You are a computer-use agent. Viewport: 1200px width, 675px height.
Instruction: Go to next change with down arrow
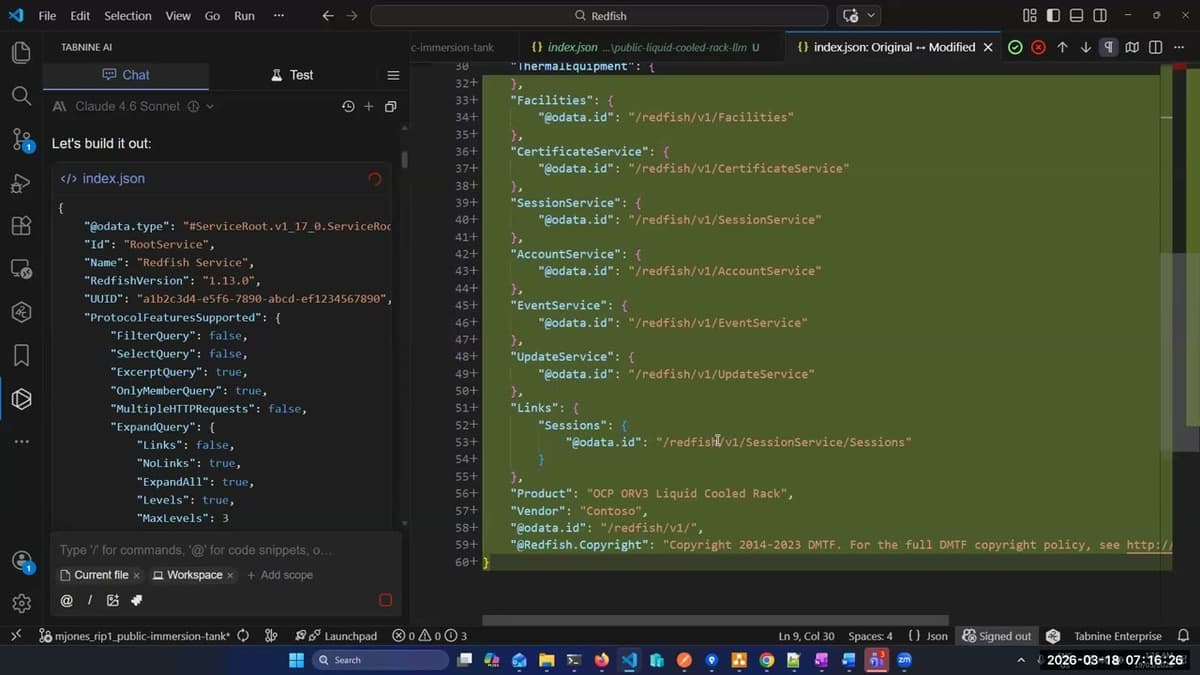pyautogui.click(x=1085, y=47)
